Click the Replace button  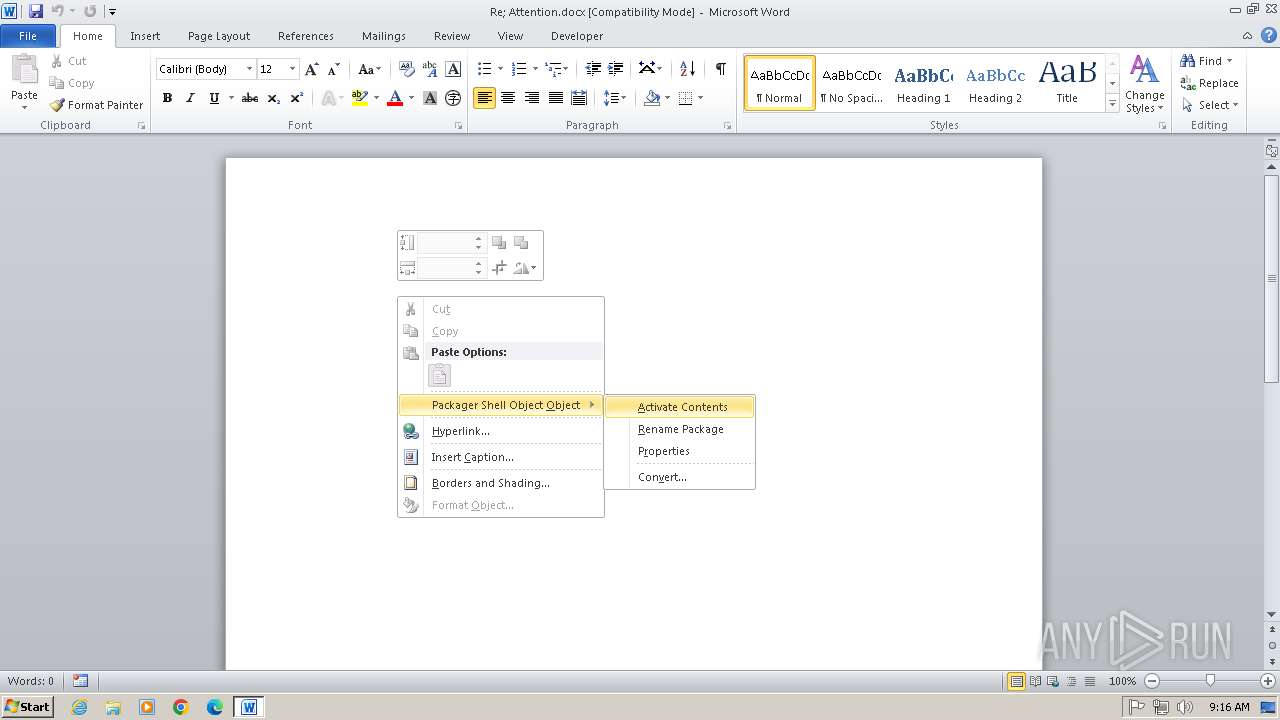coord(1209,83)
